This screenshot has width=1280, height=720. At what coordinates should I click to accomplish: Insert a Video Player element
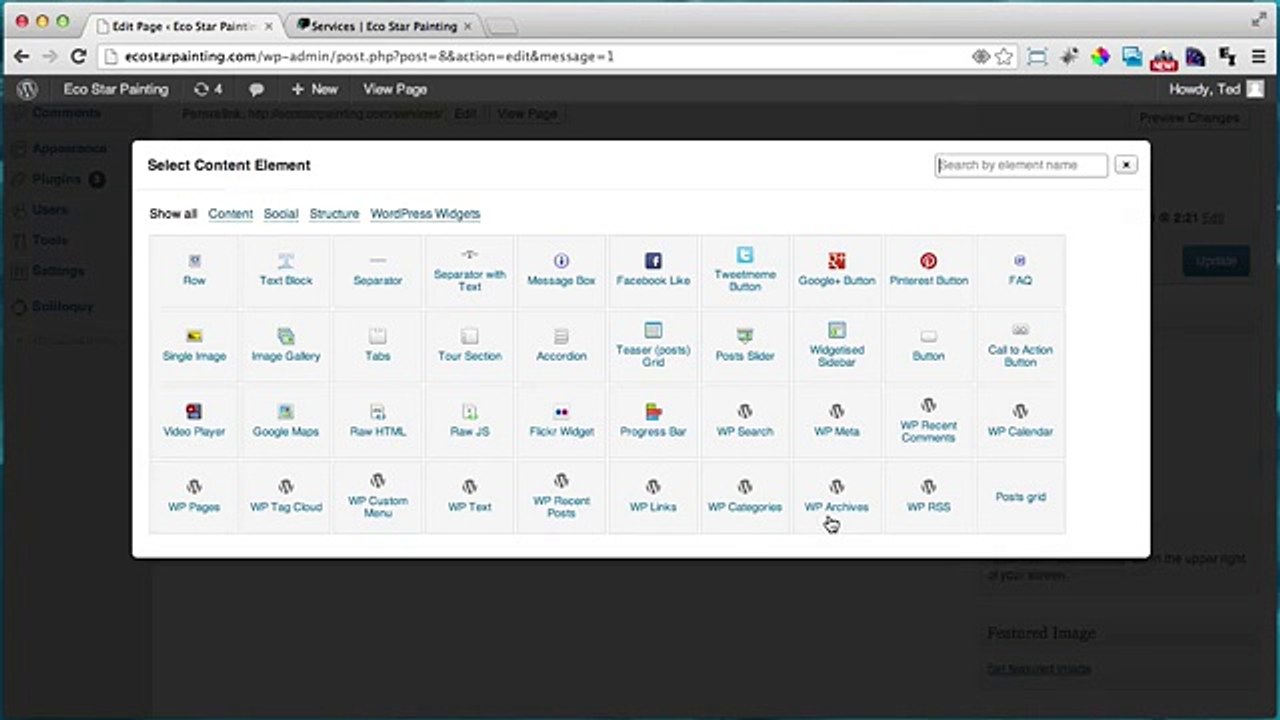tap(194, 422)
